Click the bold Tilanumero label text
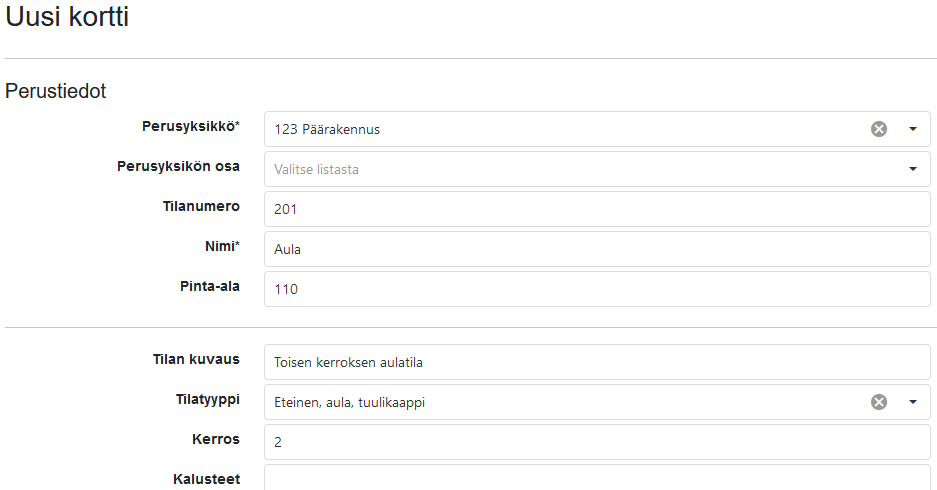 click(201, 206)
